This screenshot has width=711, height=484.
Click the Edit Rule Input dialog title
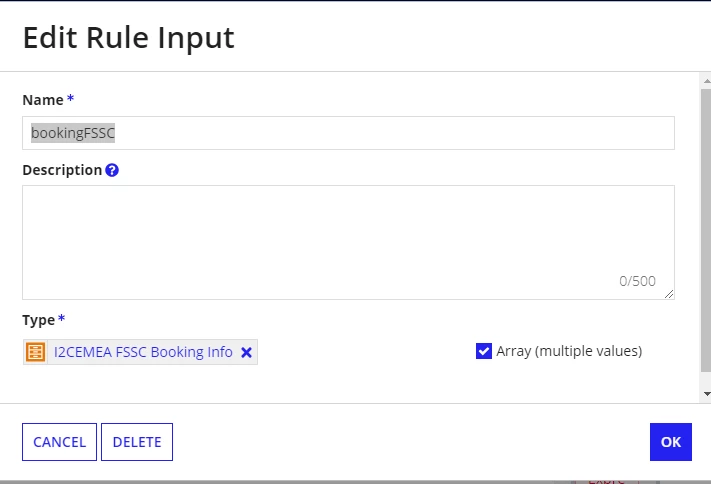[x=129, y=37]
